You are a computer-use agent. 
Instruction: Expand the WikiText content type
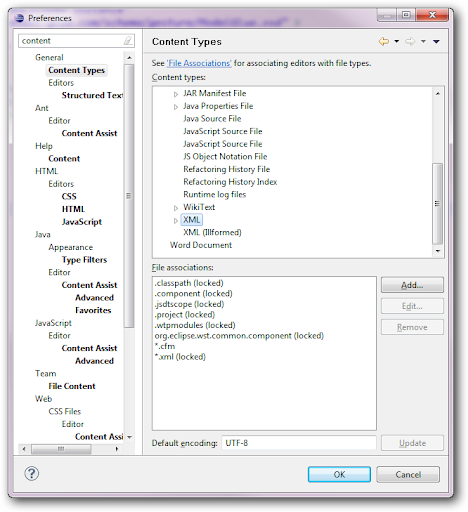[176, 208]
